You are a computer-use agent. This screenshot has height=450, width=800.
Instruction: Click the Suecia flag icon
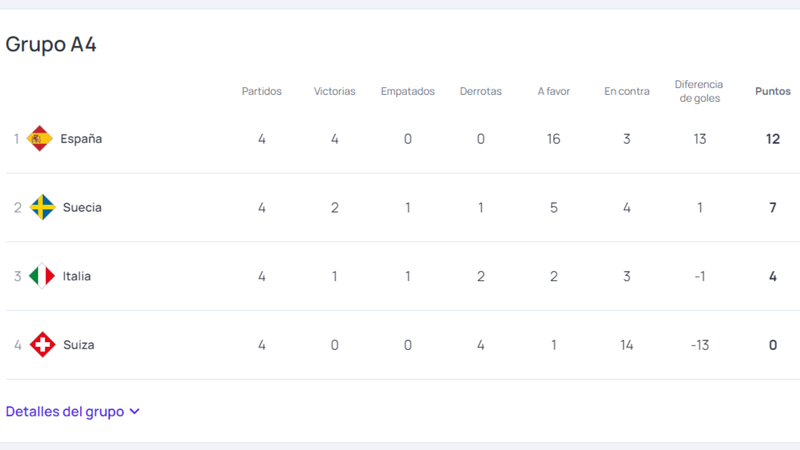(42, 208)
